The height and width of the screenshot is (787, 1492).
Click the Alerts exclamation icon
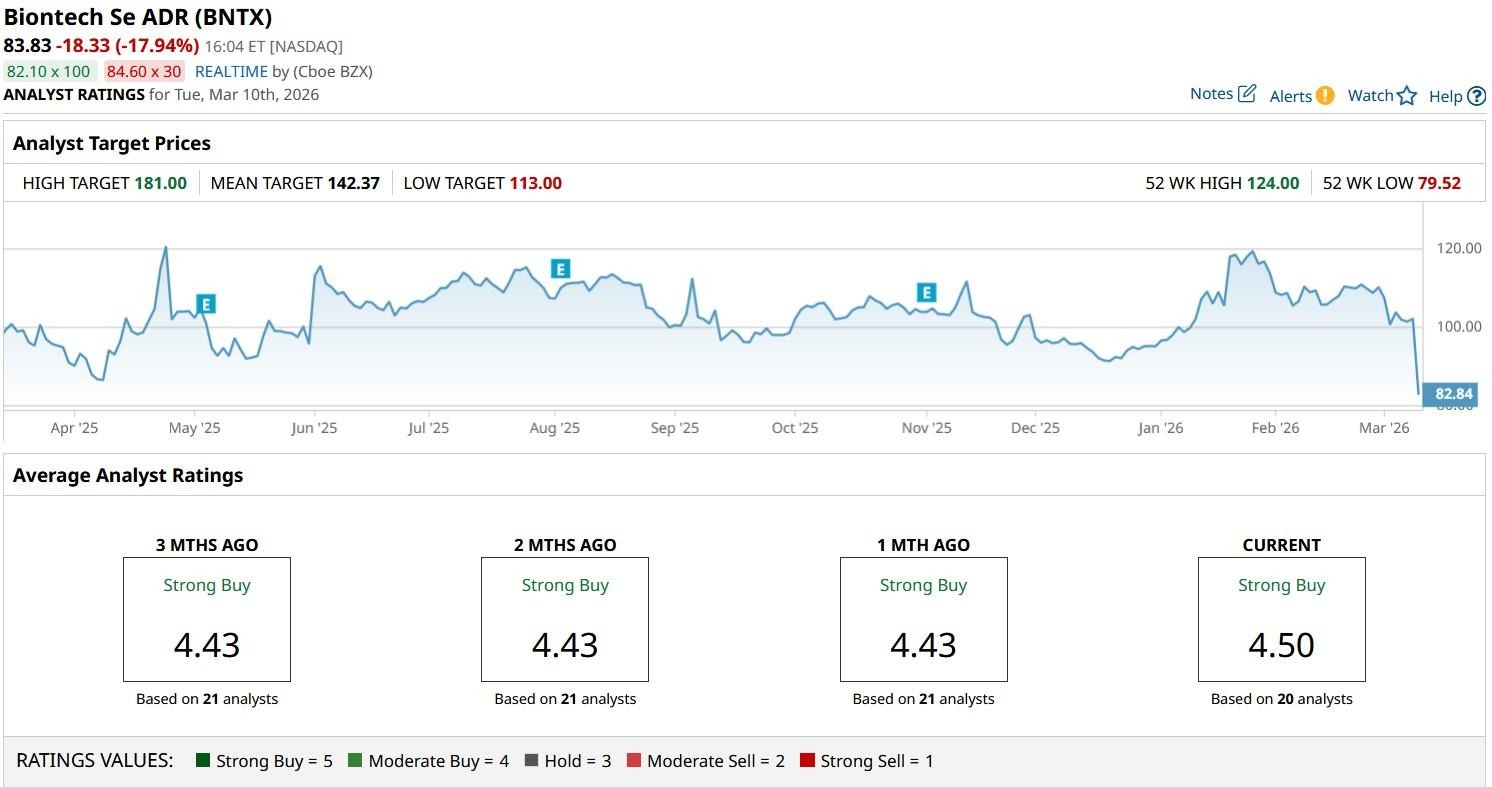1325,96
